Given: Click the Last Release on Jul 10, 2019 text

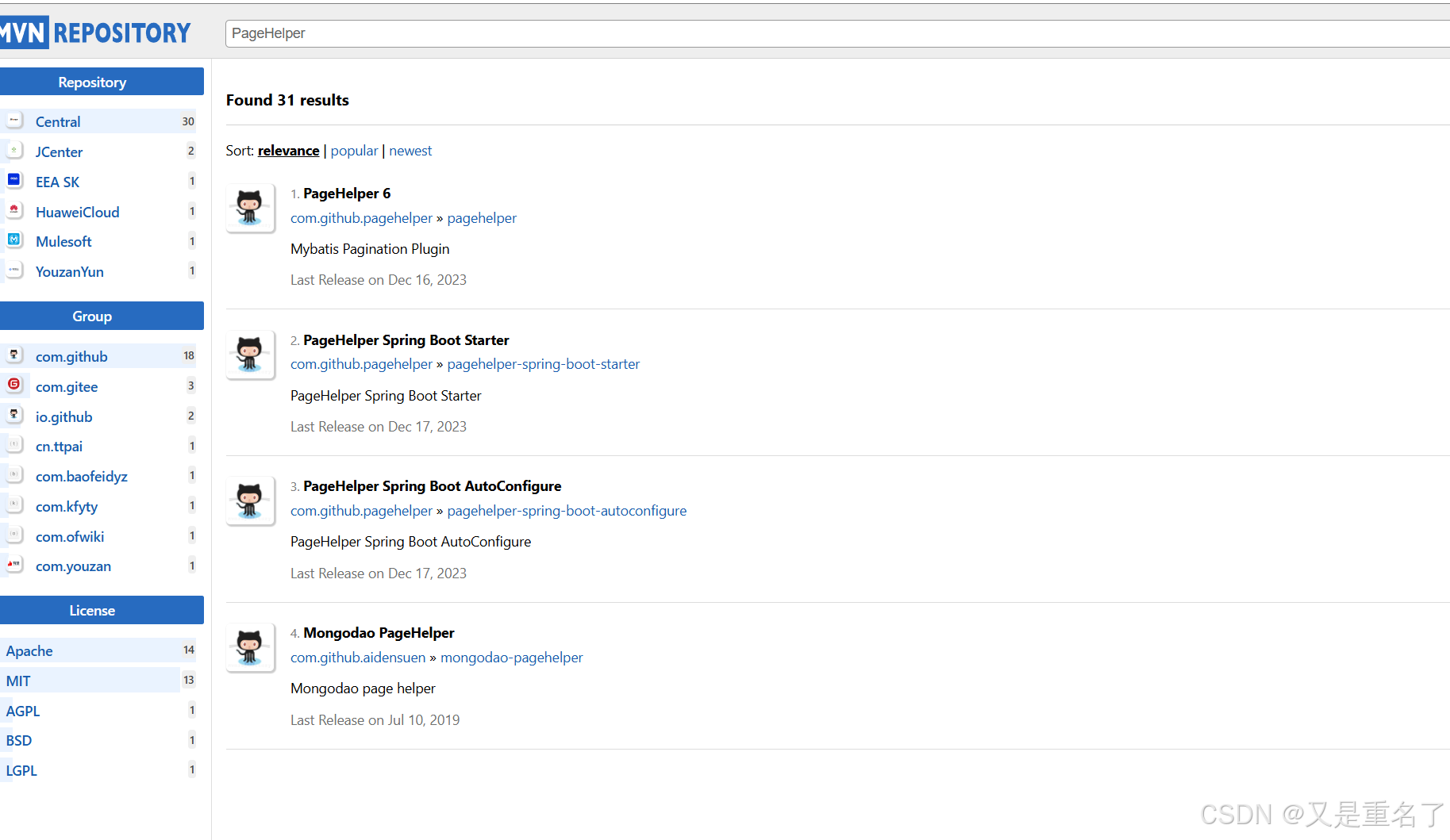Looking at the screenshot, I should (375, 720).
